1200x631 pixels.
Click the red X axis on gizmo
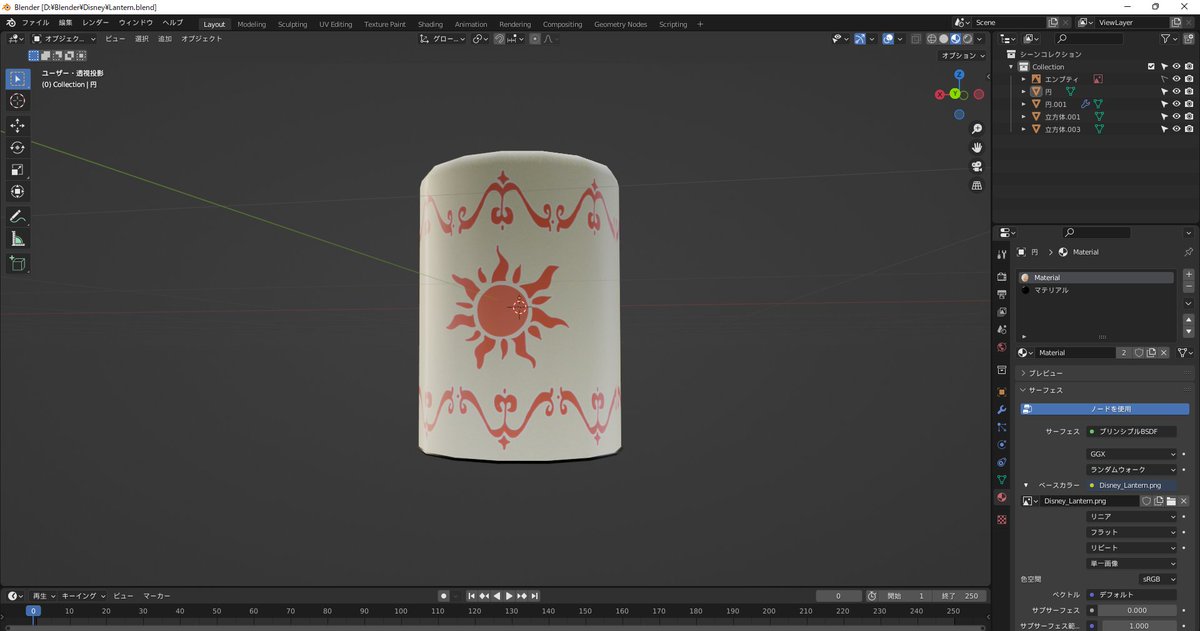point(940,94)
